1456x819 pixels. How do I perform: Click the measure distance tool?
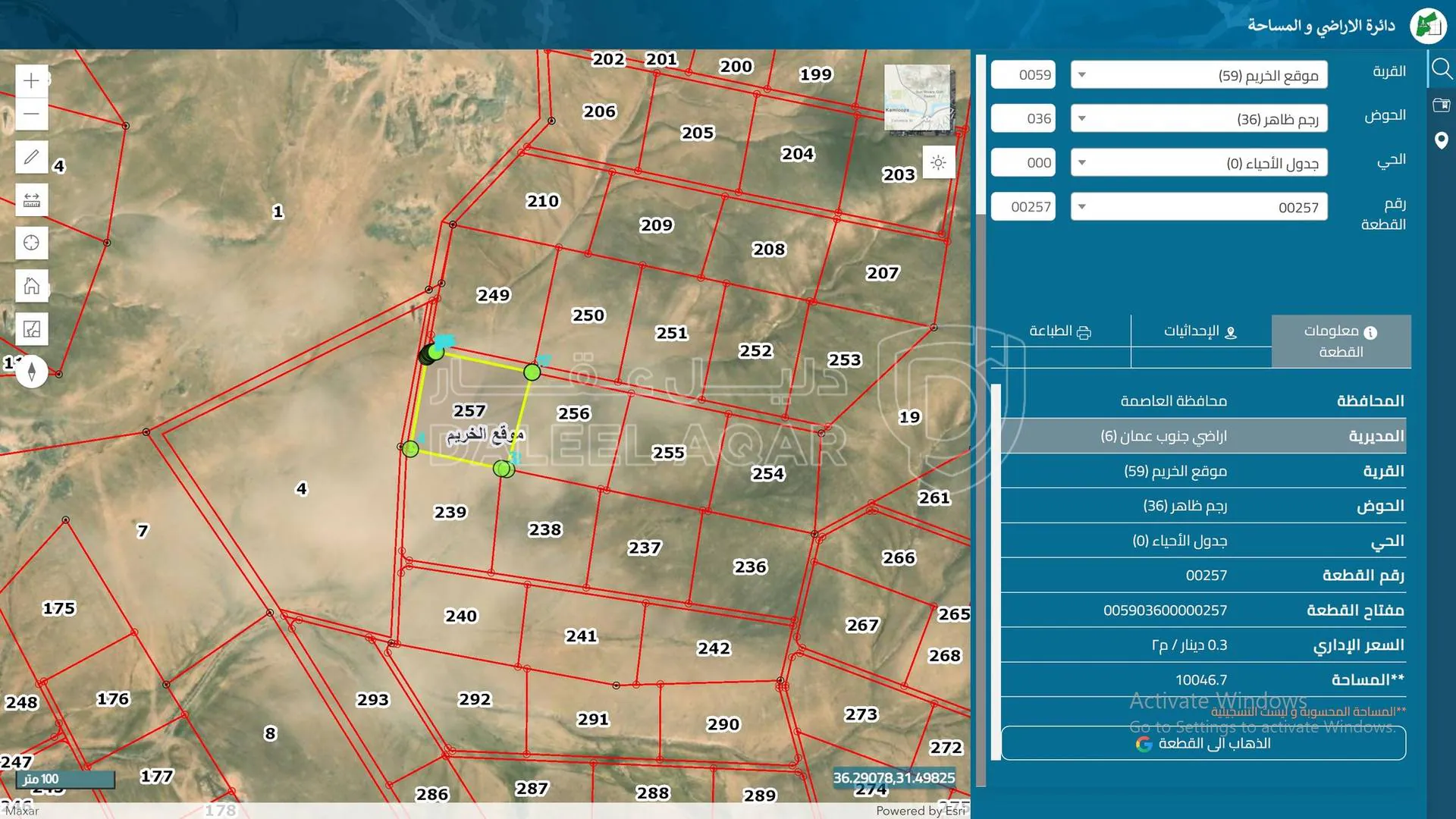pos(31,200)
